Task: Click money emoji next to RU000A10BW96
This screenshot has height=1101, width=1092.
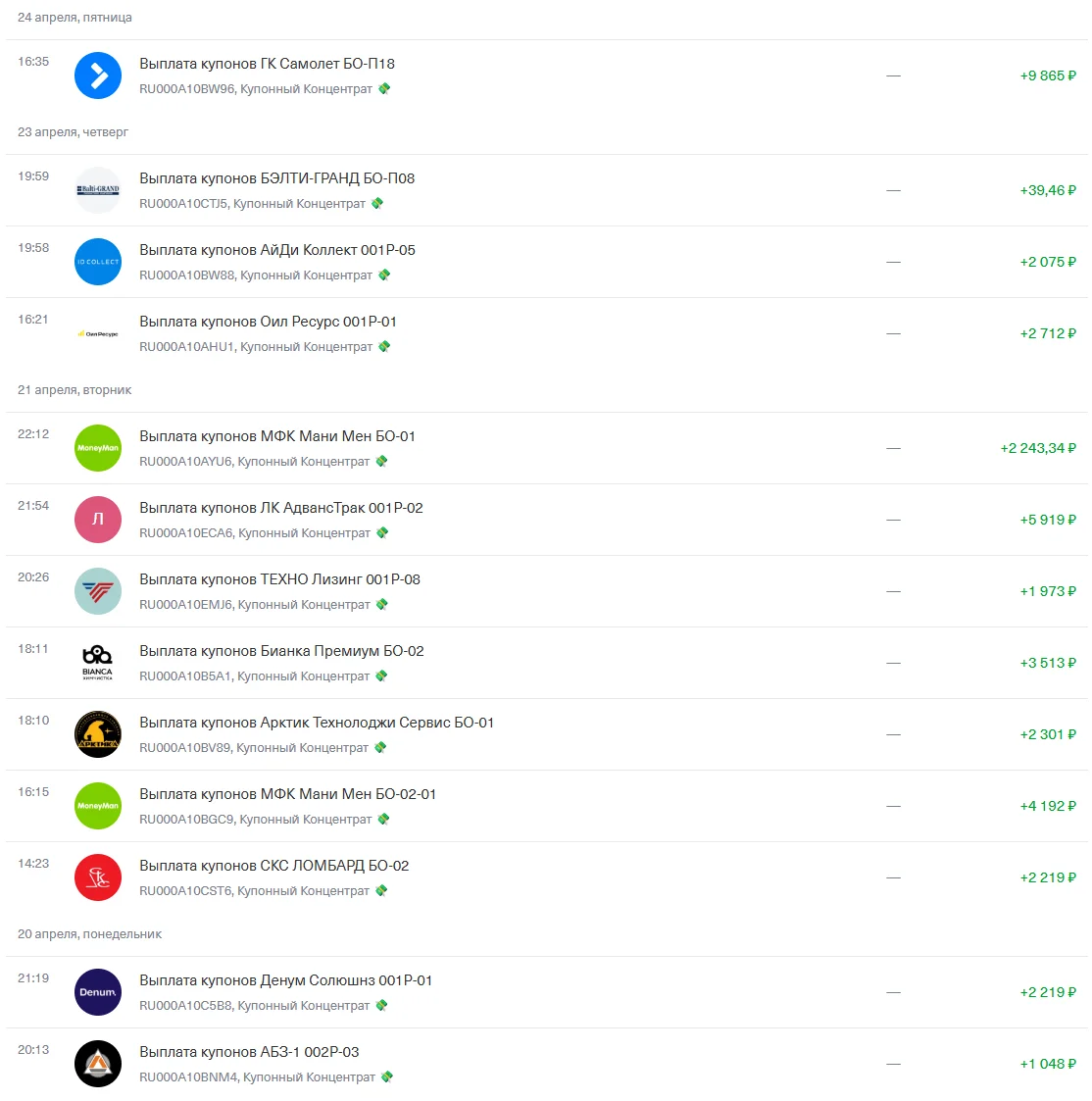Action: click(x=384, y=88)
